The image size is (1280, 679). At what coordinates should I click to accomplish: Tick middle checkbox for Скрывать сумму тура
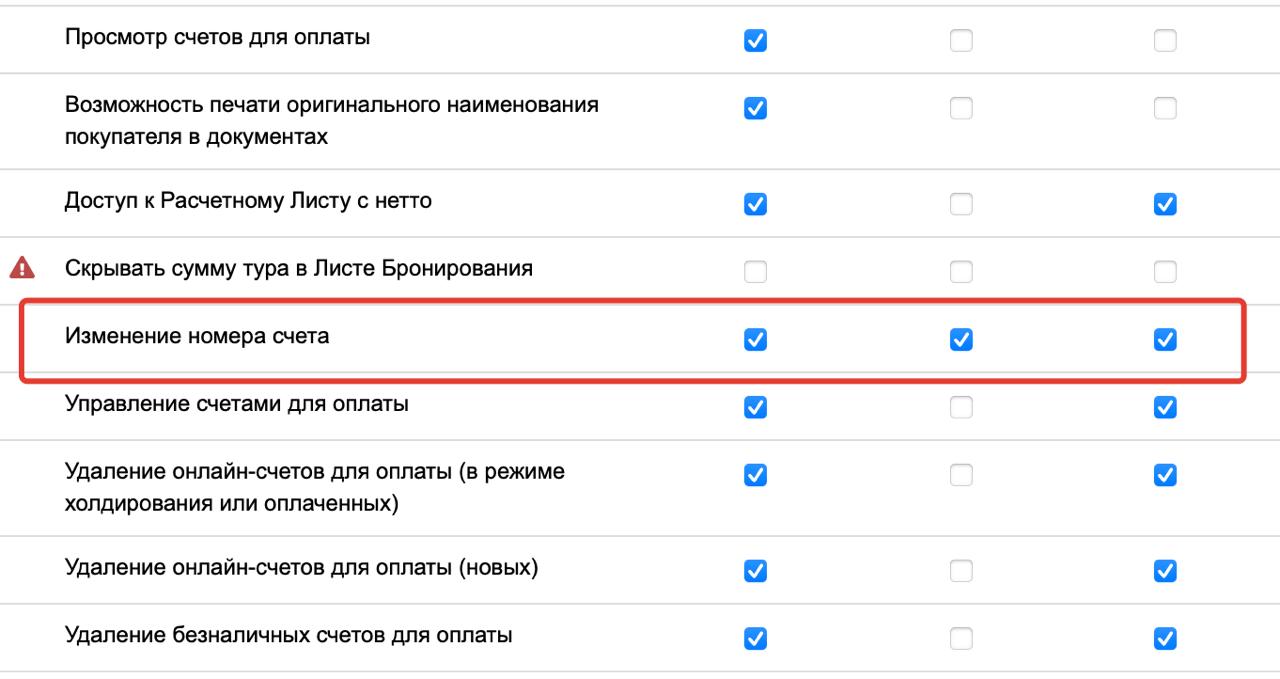tap(961, 272)
